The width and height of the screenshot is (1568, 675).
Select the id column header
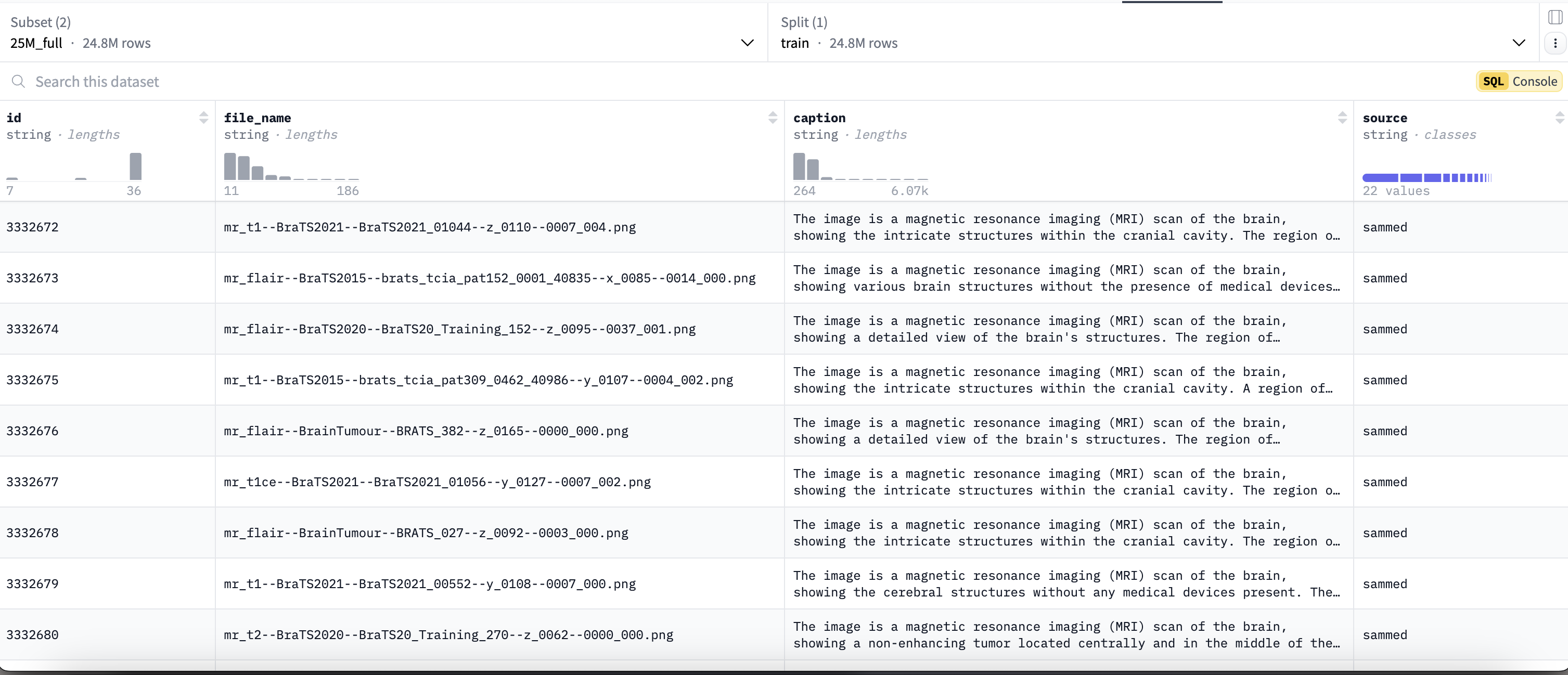point(14,118)
